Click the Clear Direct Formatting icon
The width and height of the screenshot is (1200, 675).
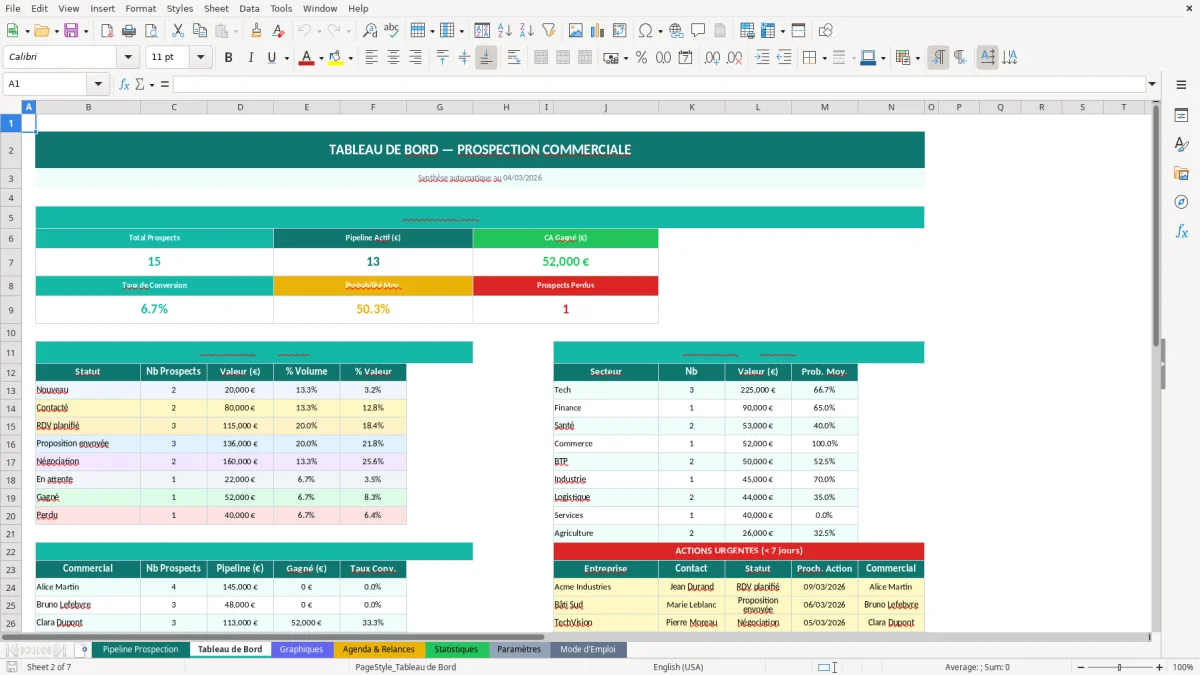pyautogui.click(x=278, y=31)
